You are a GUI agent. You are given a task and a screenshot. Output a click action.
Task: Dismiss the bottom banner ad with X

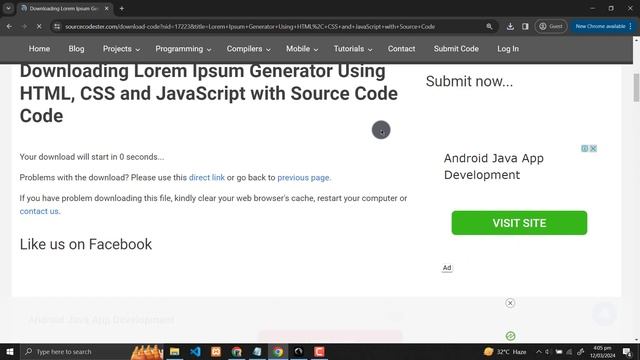(x=510, y=303)
